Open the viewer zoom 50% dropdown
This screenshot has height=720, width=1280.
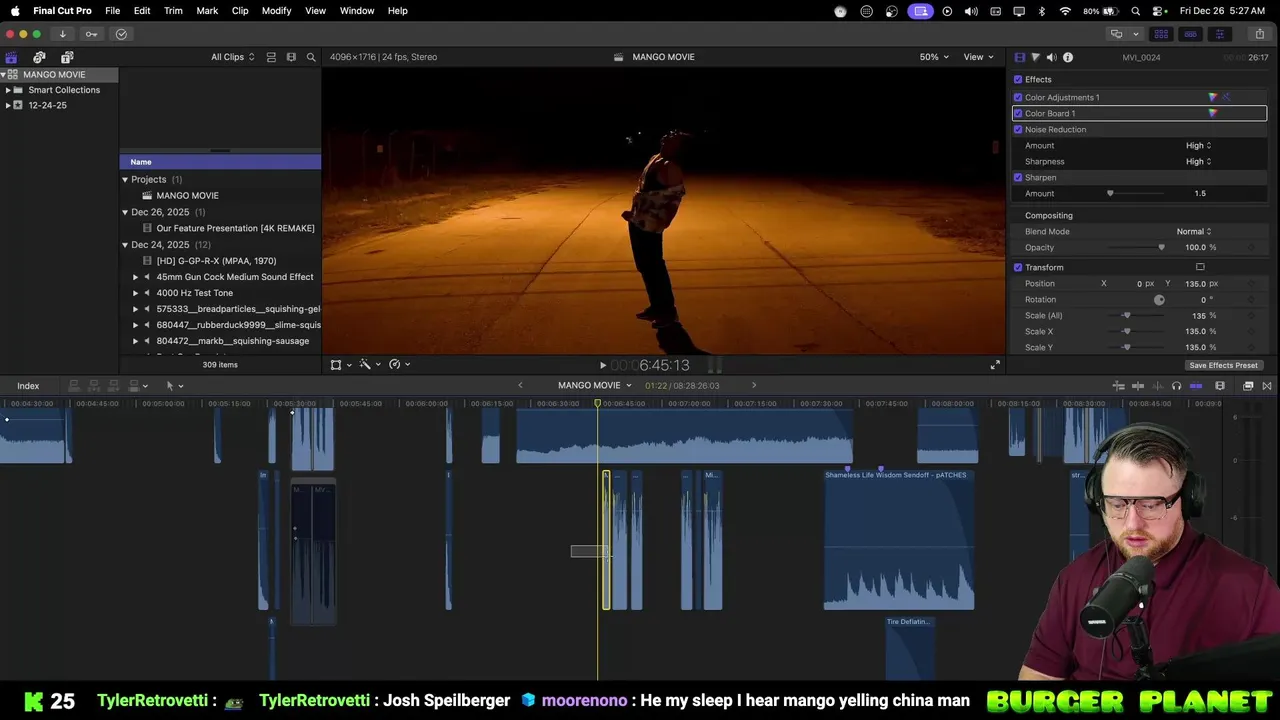pyautogui.click(x=934, y=57)
